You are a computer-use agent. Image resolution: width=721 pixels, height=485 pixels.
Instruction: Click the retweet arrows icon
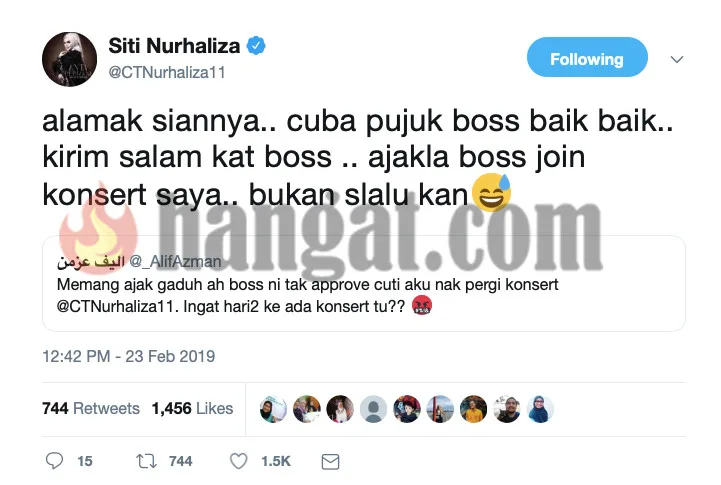coord(147,461)
